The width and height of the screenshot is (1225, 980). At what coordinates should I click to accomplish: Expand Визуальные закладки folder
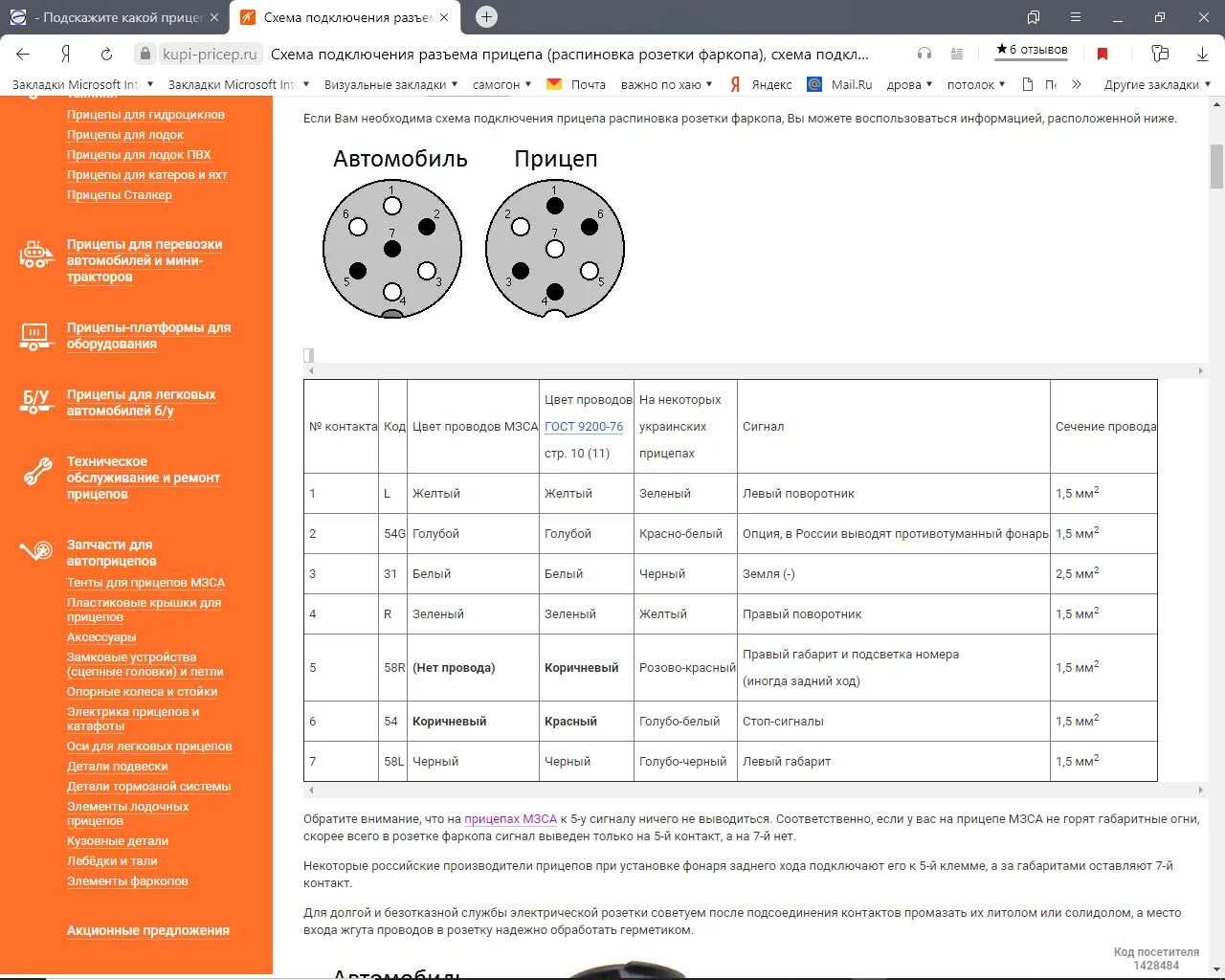pyautogui.click(x=390, y=84)
